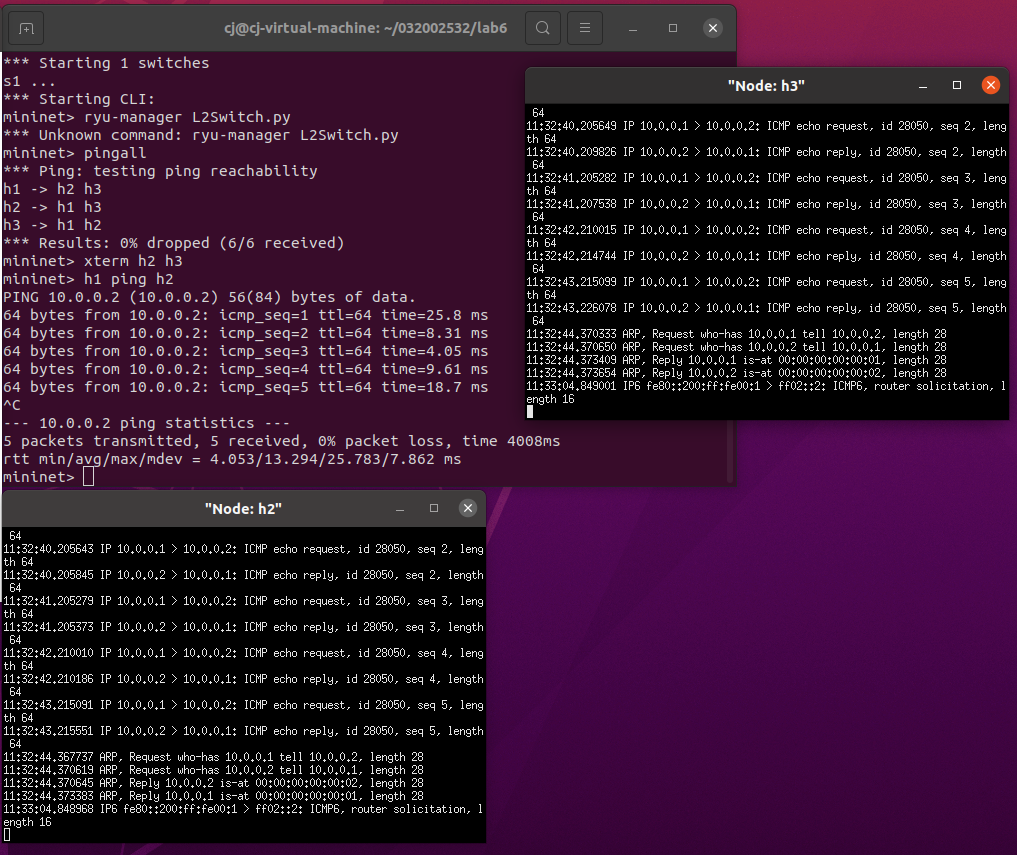Screen dimensions: 1017x855
Task: Minimize the cj-virtual-machine terminal window
Action: 633,29
